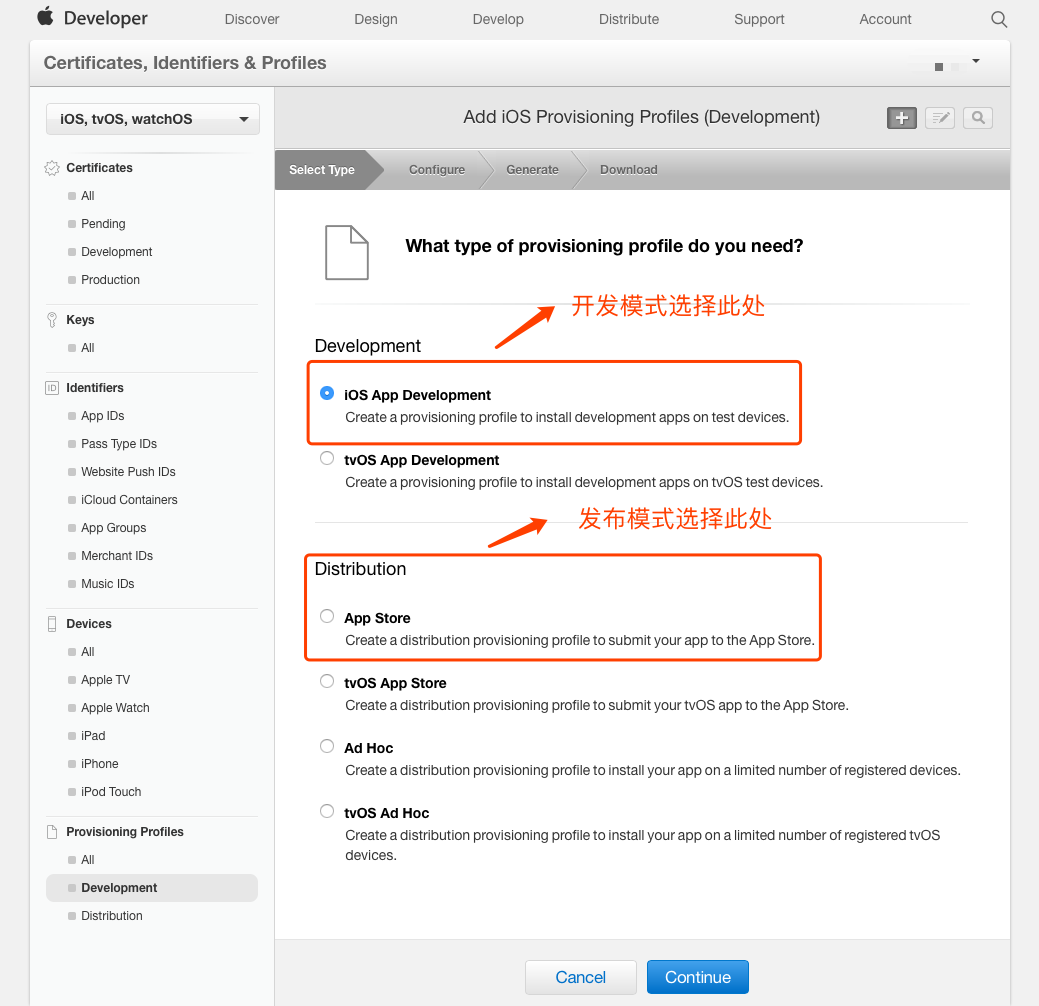Click the Continue button
The width and height of the screenshot is (1039, 1006).
click(x=698, y=977)
